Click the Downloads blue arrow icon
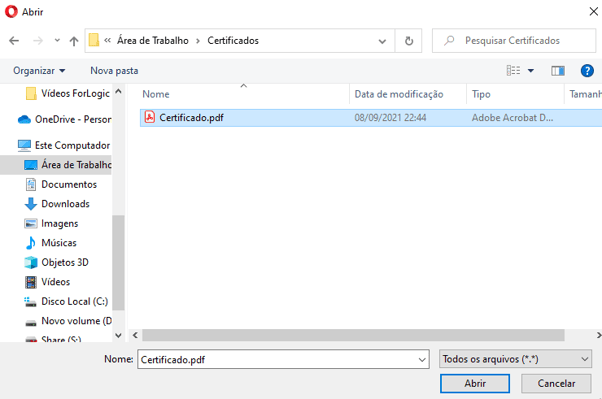 tap(31, 204)
